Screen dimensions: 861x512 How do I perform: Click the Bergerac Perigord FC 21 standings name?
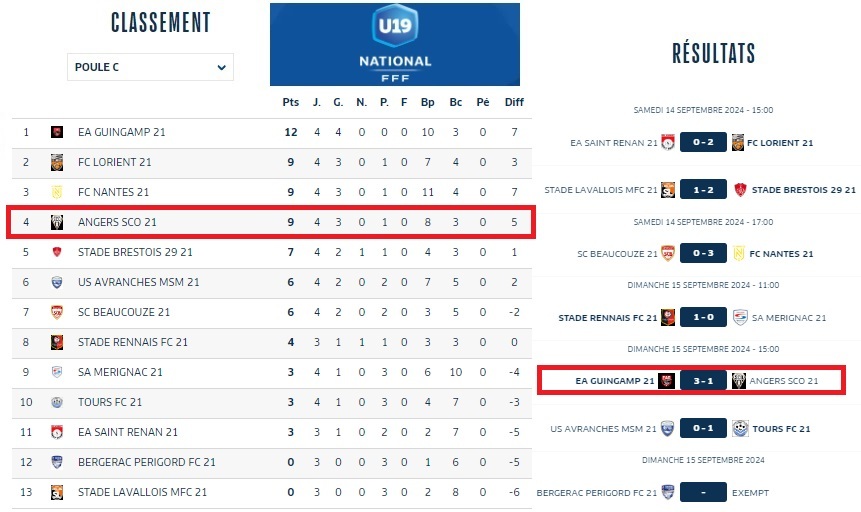click(146, 462)
